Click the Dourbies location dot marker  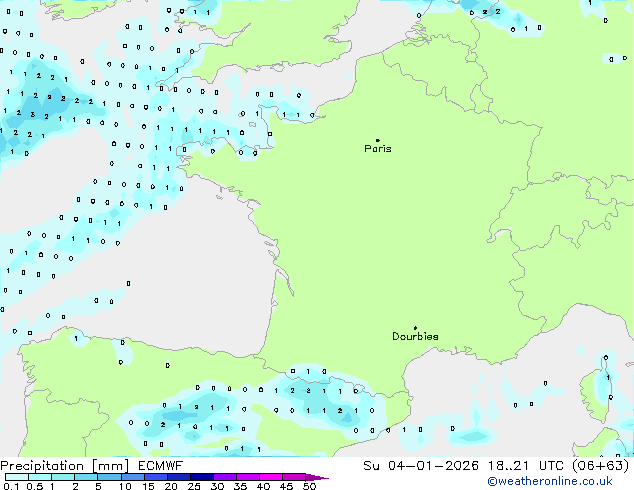click(x=415, y=328)
